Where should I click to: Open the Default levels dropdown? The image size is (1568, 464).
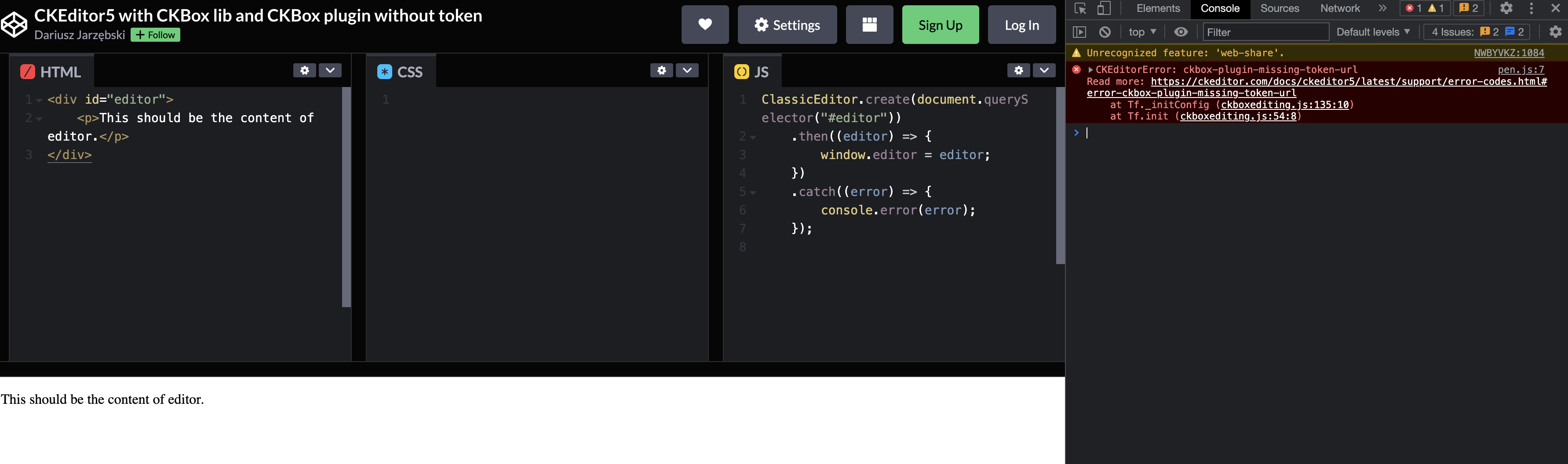(x=1372, y=32)
